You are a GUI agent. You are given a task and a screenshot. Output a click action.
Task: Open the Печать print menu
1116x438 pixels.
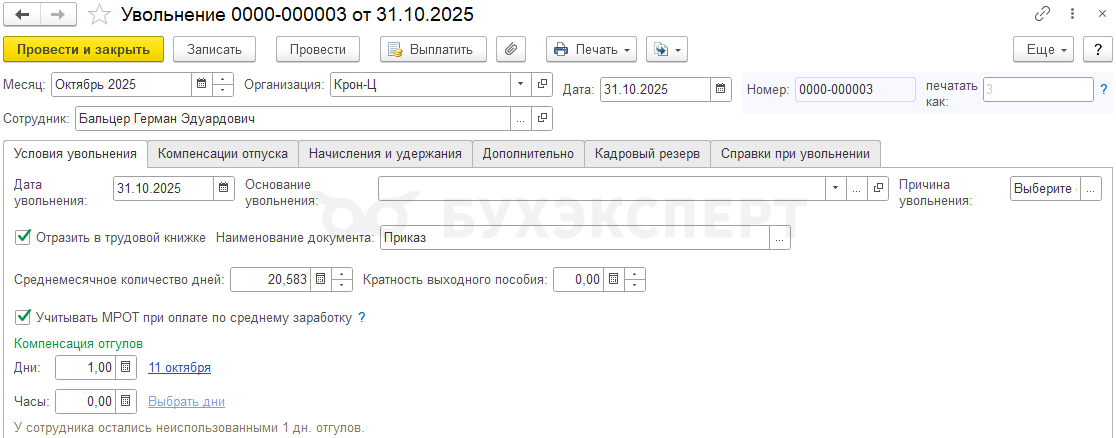tap(591, 50)
